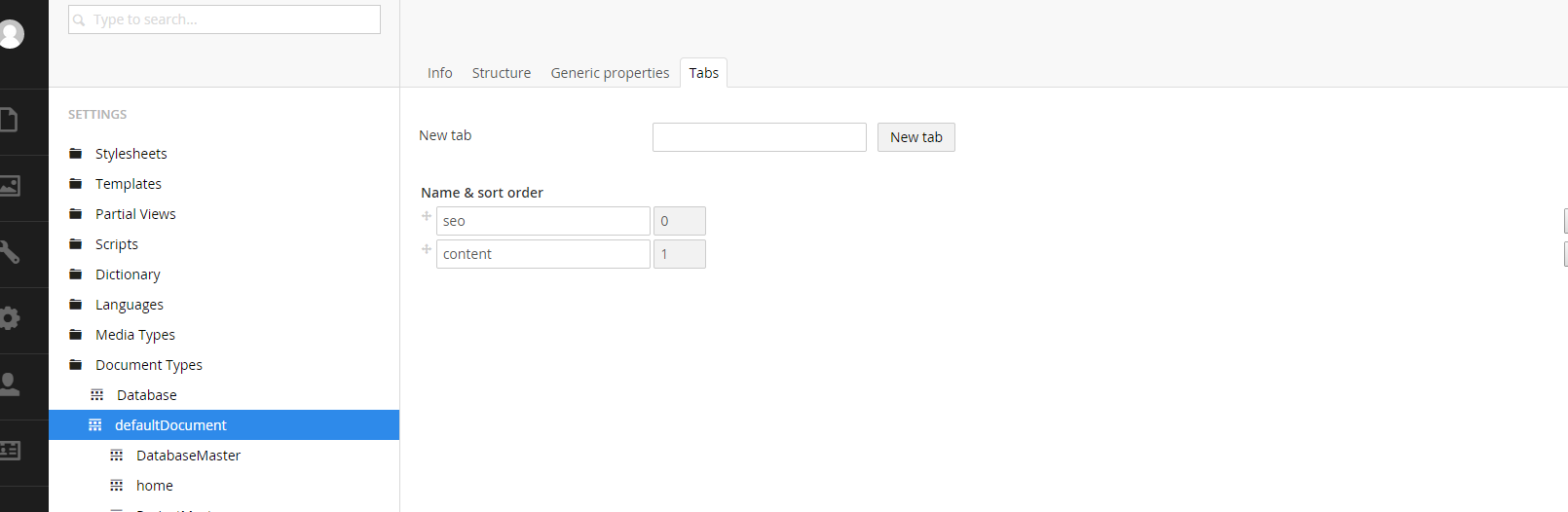Switch to the Info tab
1568x512 pixels.
pyautogui.click(x=439, y=73)
